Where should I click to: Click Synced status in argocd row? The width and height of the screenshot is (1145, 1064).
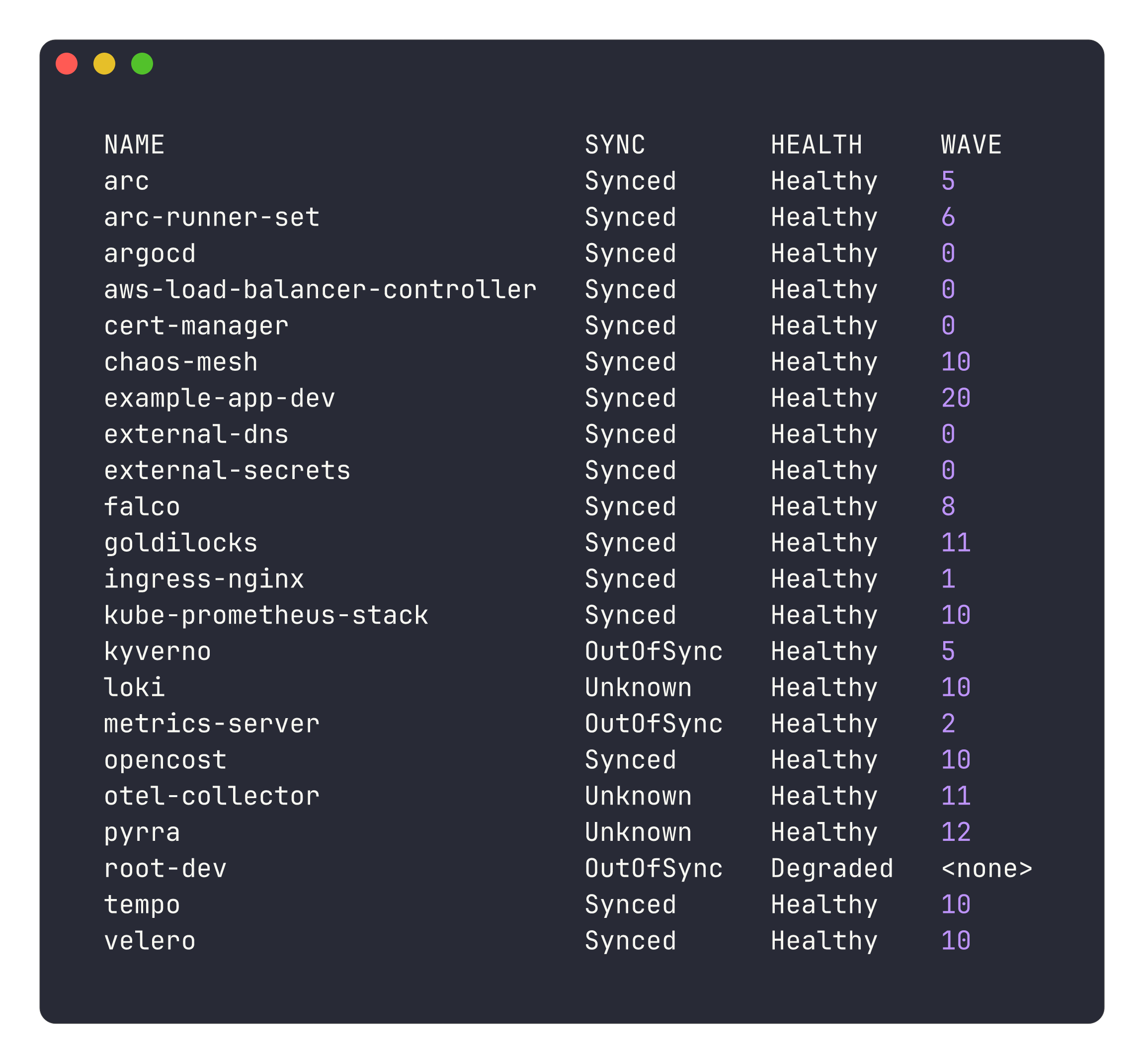pyautogui.click(x=631, y=254)
